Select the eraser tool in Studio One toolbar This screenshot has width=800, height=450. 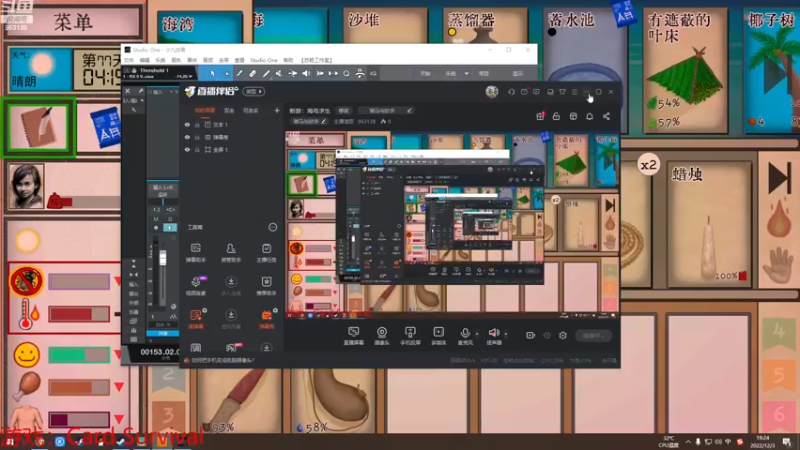[x=253, y=73]
